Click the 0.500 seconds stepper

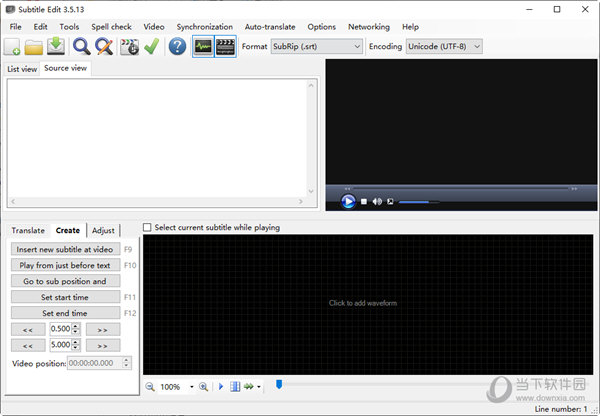coord(65,329)
